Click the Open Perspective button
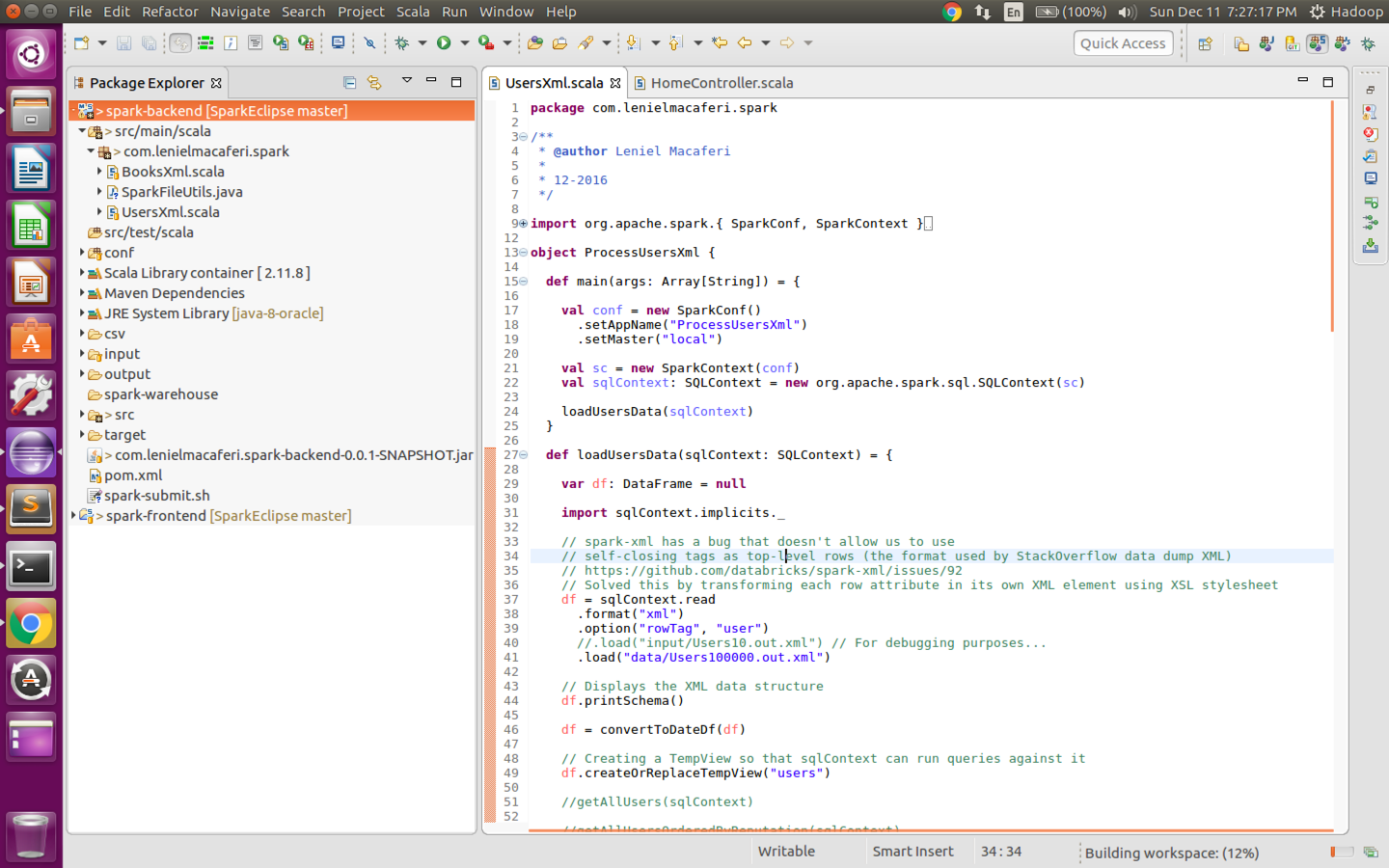This screenshot has width=1389, height=868. click(1205, 43)
